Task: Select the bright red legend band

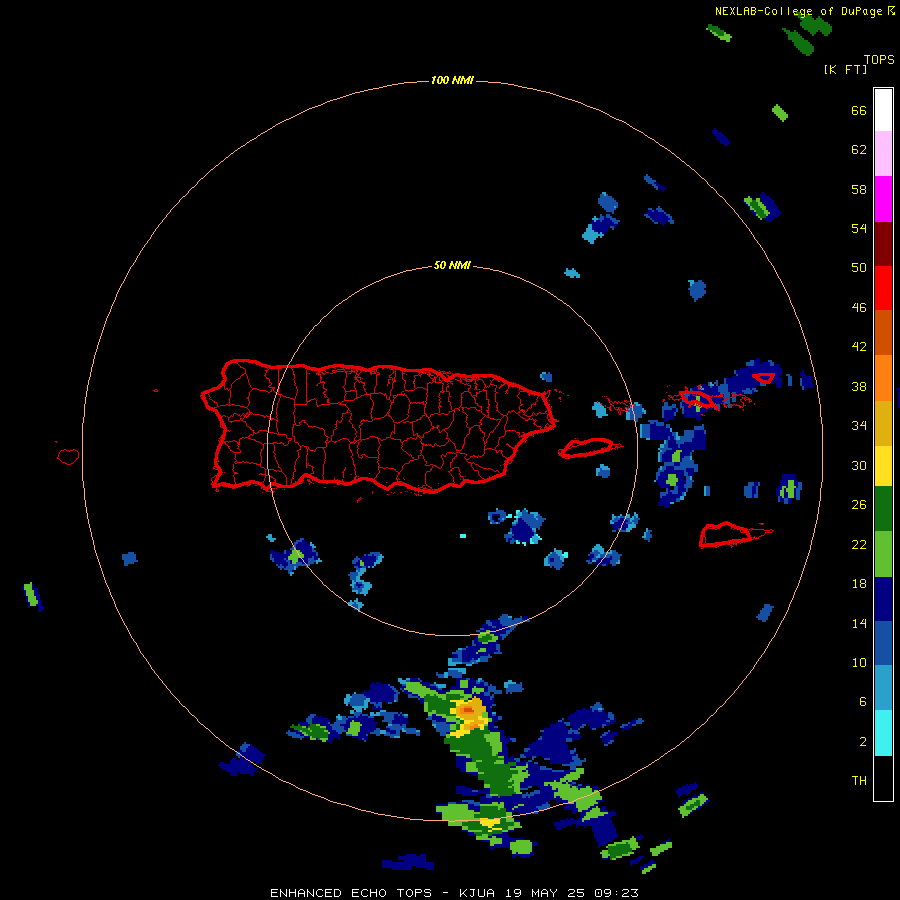Action: (x=883, y=288)
